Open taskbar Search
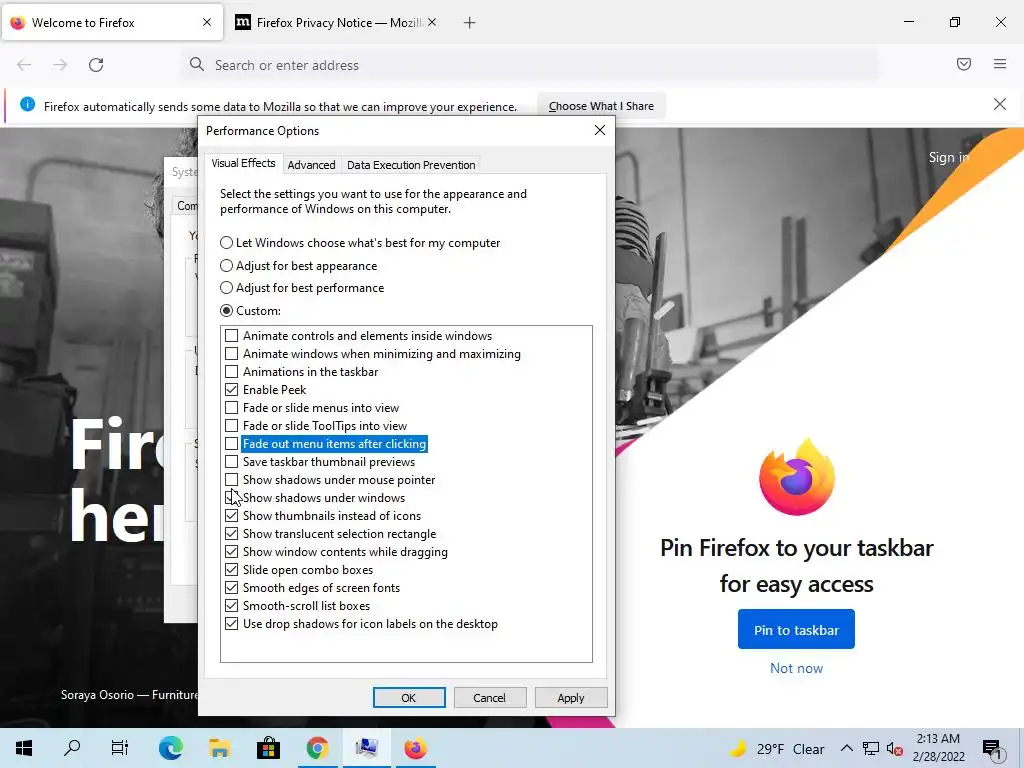 coord(72,748)
